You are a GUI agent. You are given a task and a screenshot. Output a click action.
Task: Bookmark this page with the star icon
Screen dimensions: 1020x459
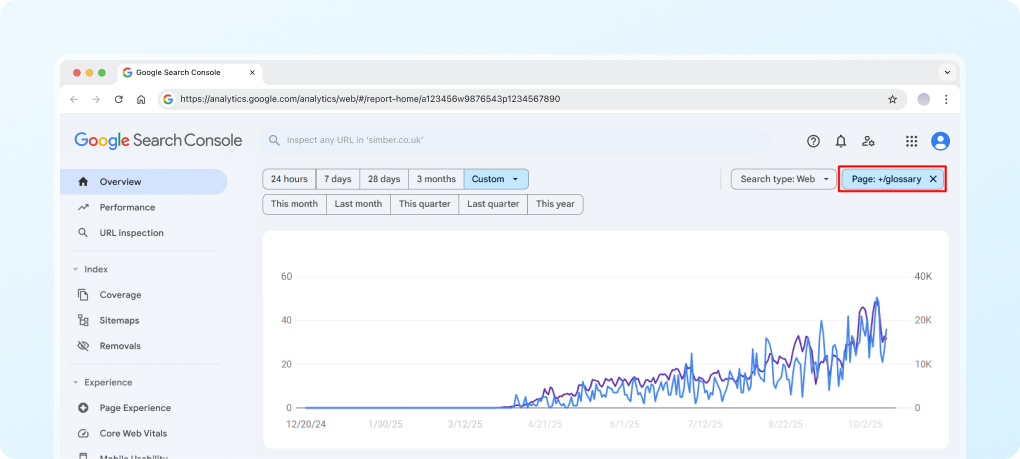coord(892,99)
